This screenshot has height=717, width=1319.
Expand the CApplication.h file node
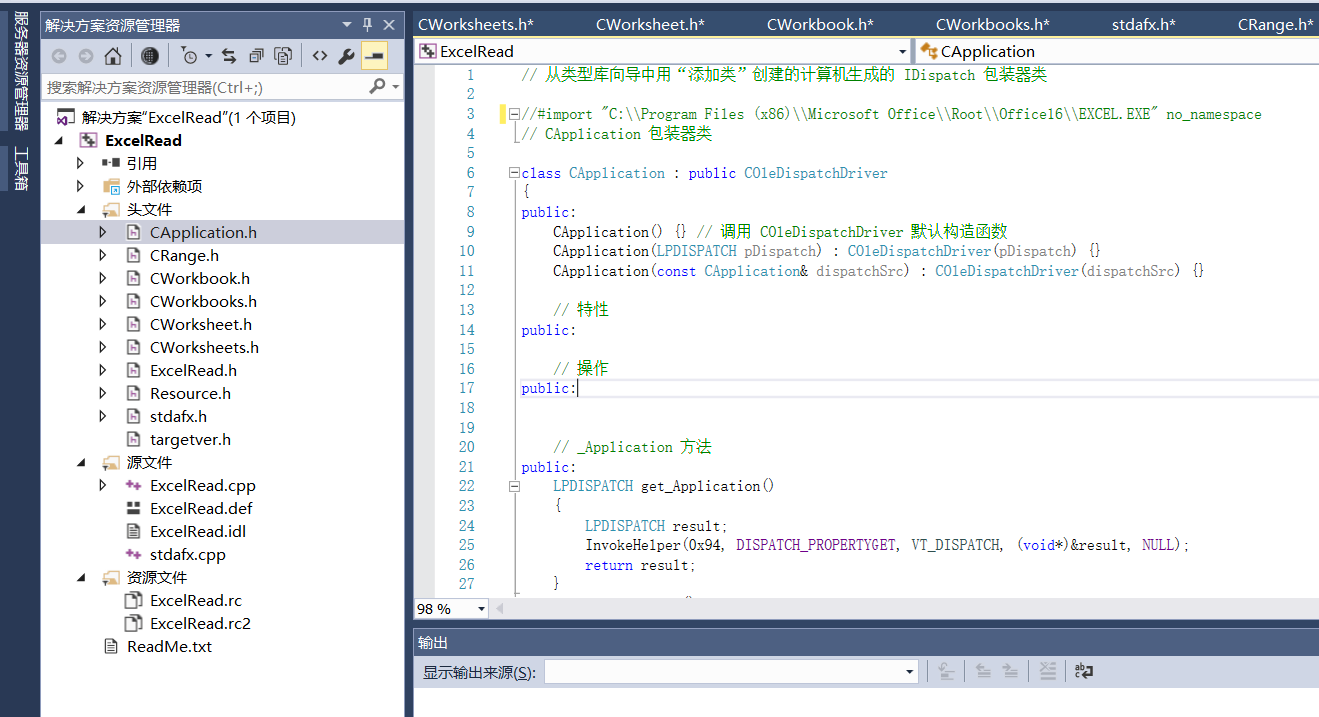[x=103, y=232]
